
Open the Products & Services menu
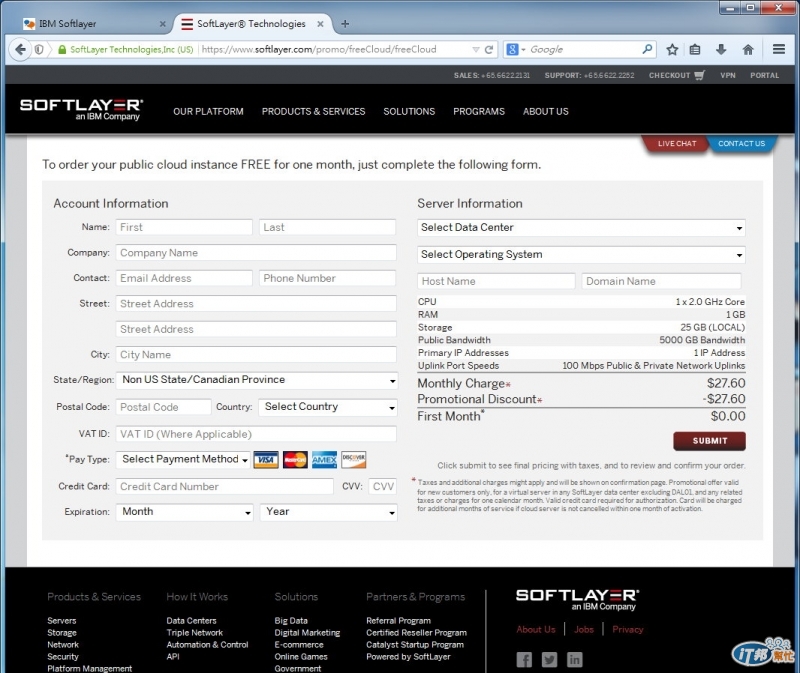pos(313,111)
